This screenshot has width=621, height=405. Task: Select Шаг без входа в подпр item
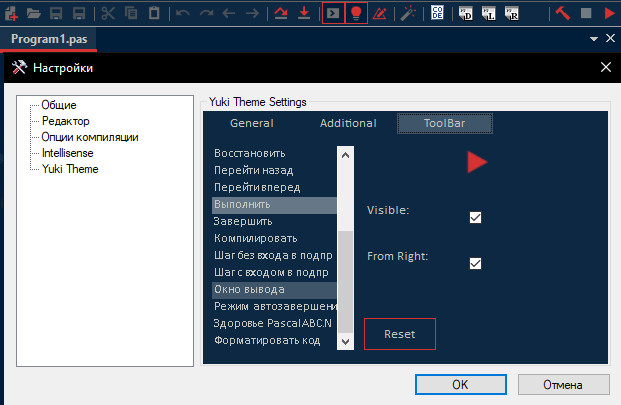pyautogui.click(x=274, y=255)
